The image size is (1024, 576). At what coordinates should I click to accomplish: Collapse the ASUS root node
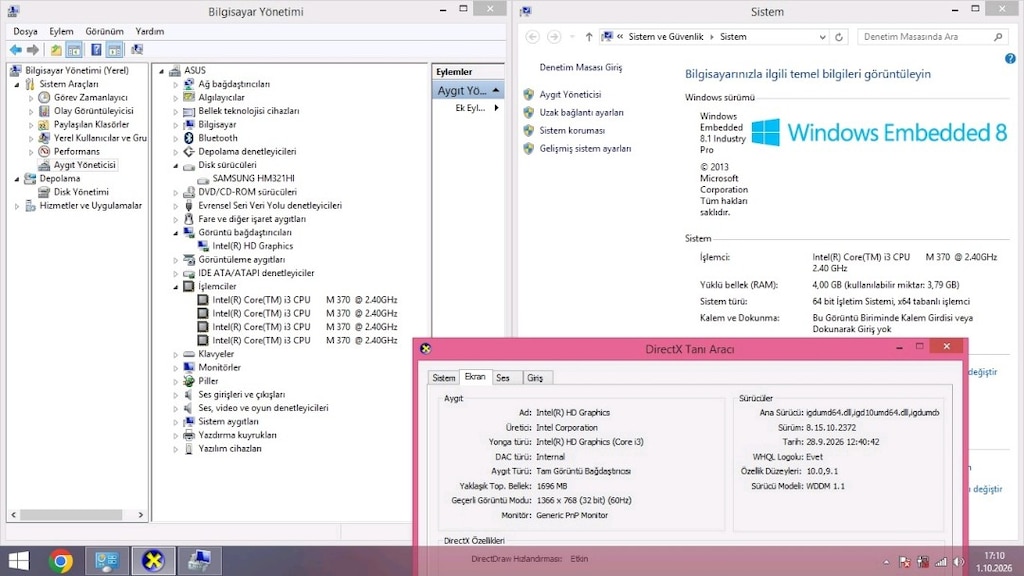pos(162,71)
